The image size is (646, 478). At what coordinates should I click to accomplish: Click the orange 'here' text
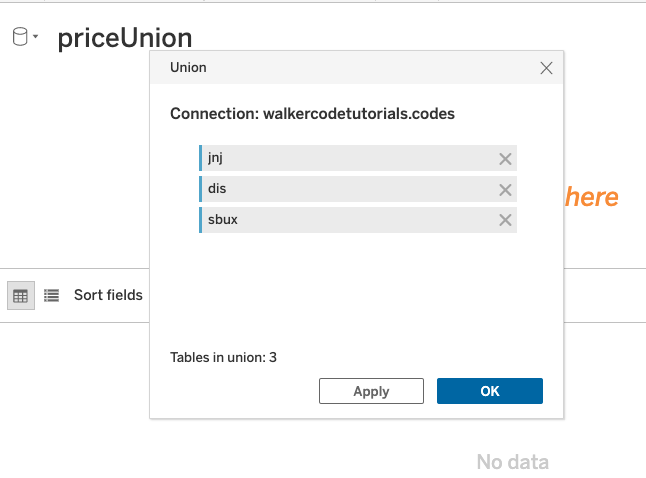(592, 197)
